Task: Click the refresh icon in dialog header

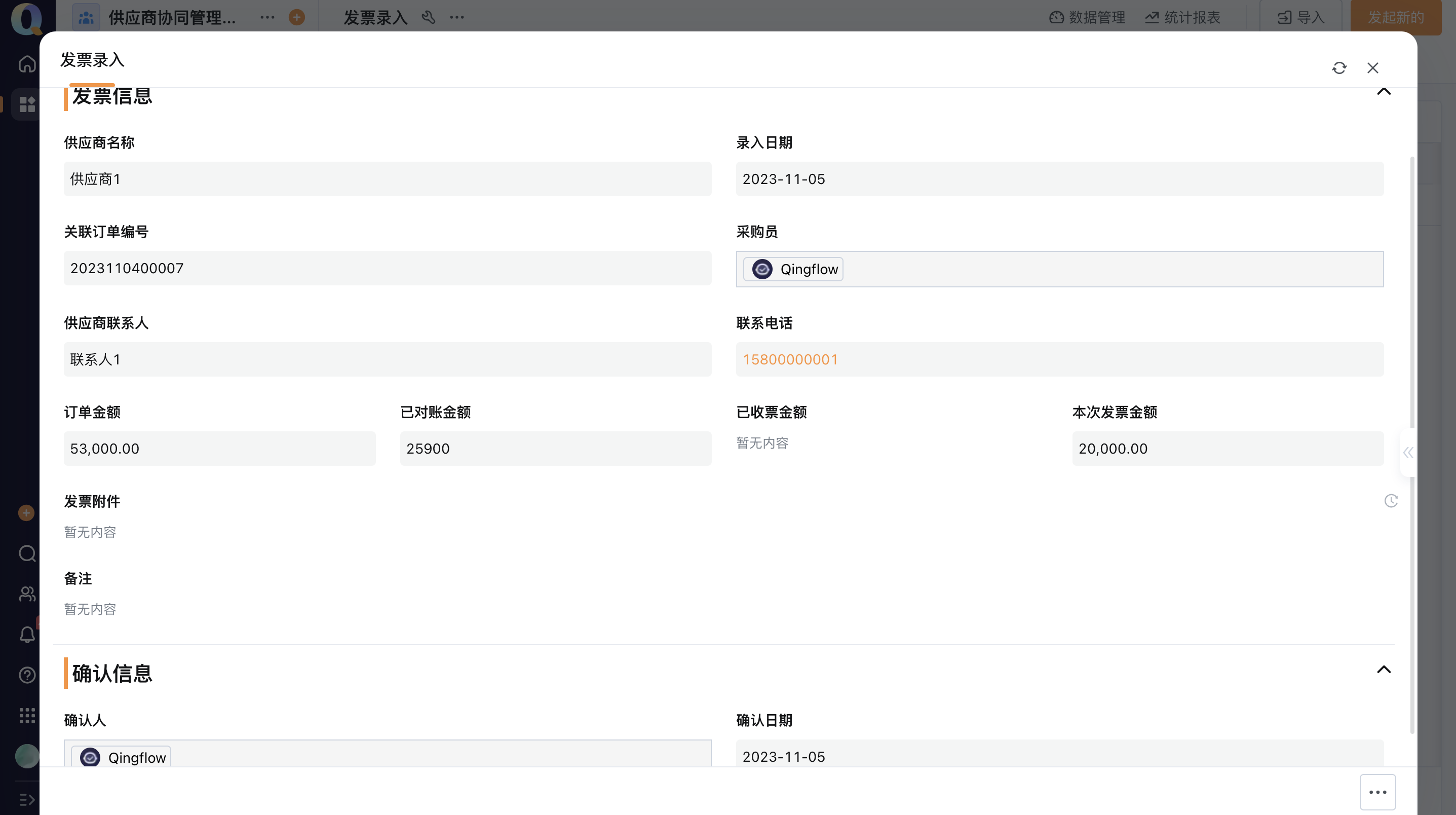Action: (1339, 68)
